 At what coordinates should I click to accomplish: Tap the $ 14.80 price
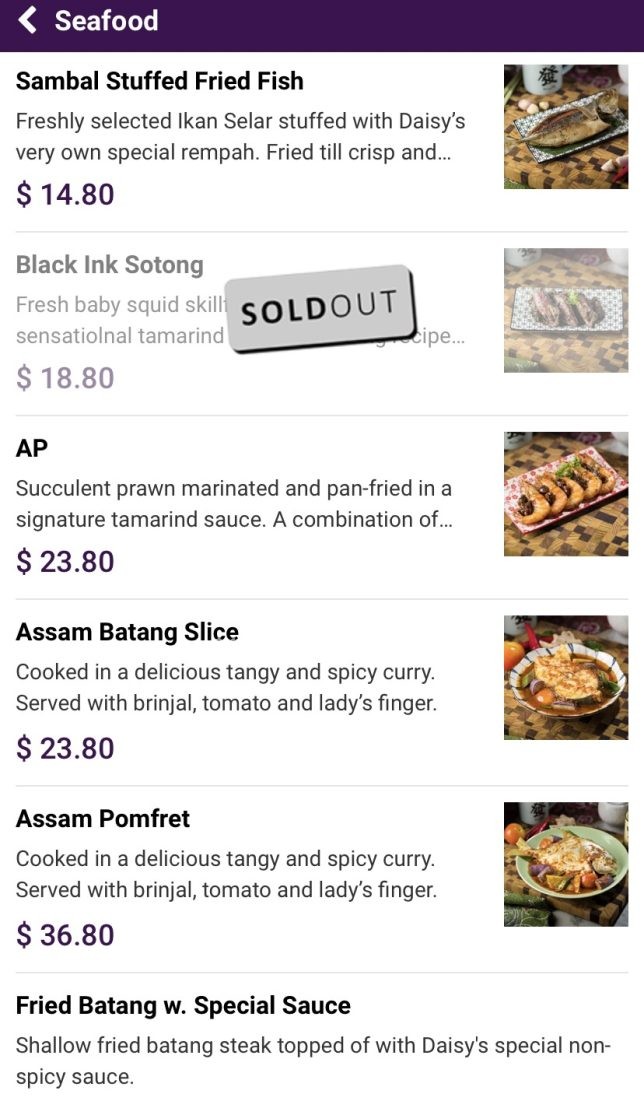65,194
